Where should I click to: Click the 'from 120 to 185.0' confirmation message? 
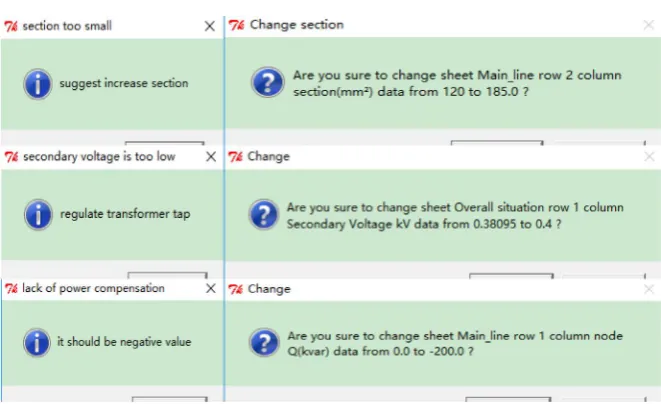pyautogui.click(x=457, y=83)
